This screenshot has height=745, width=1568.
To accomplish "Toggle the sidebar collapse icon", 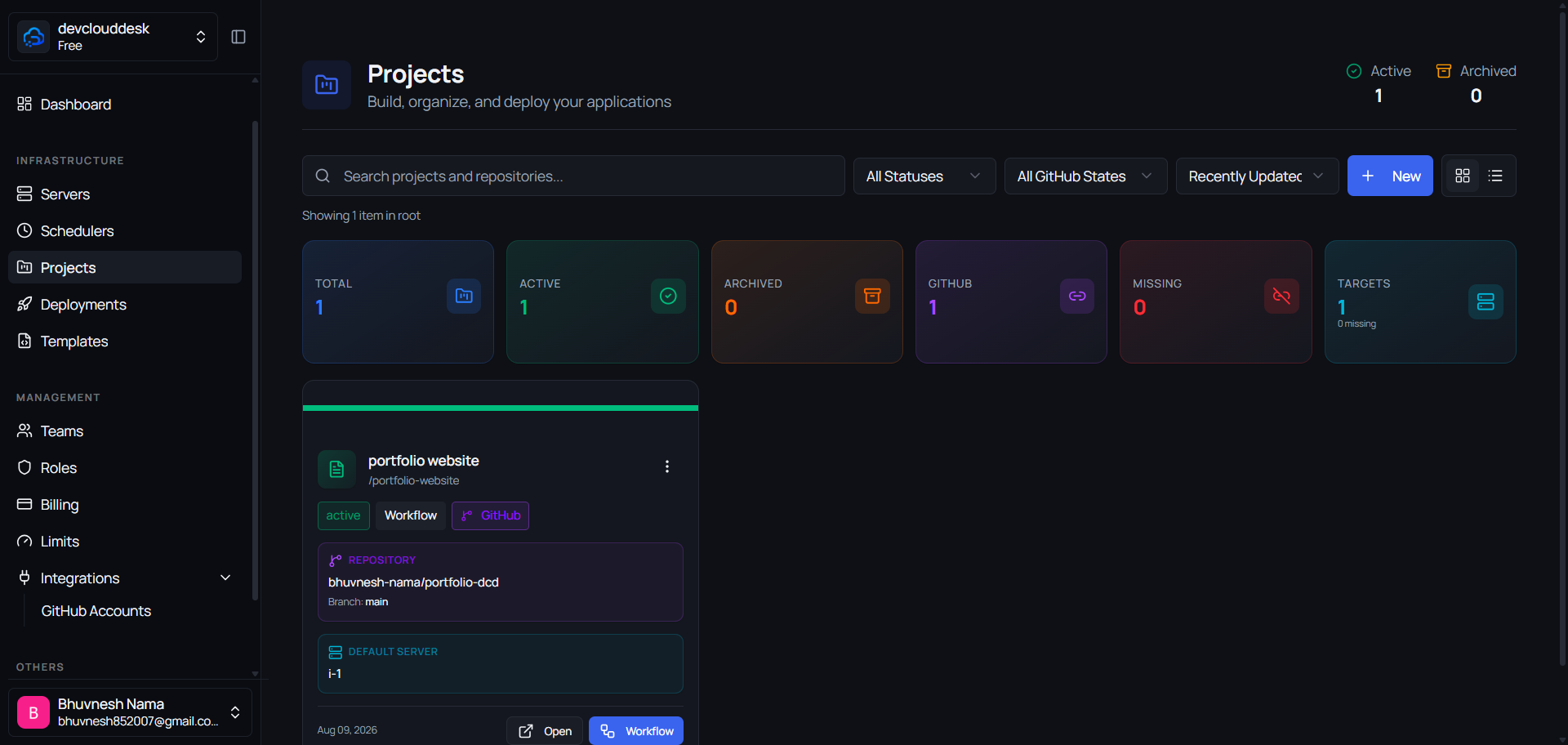I will [x=238, y=37].
